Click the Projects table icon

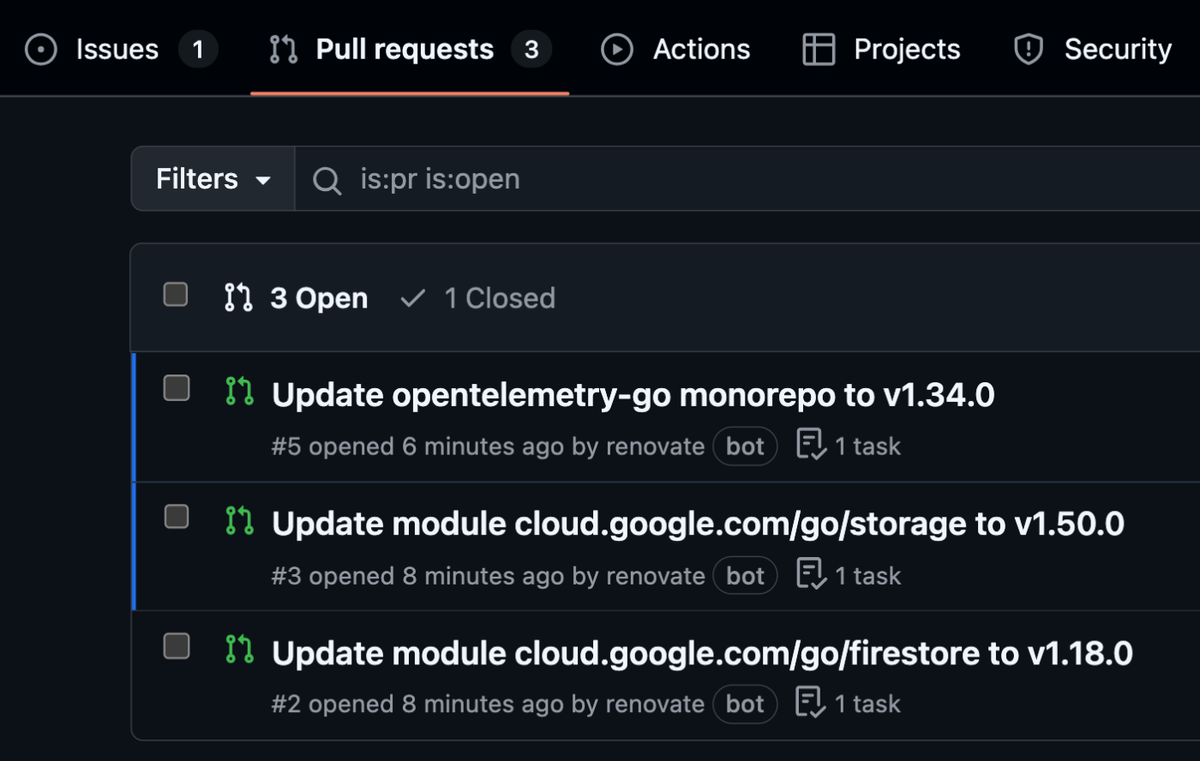pos(819,50)
